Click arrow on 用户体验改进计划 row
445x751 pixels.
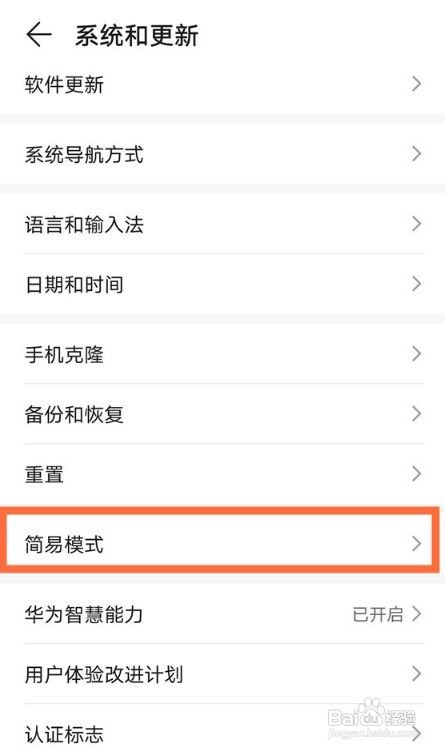click(416, 674)
